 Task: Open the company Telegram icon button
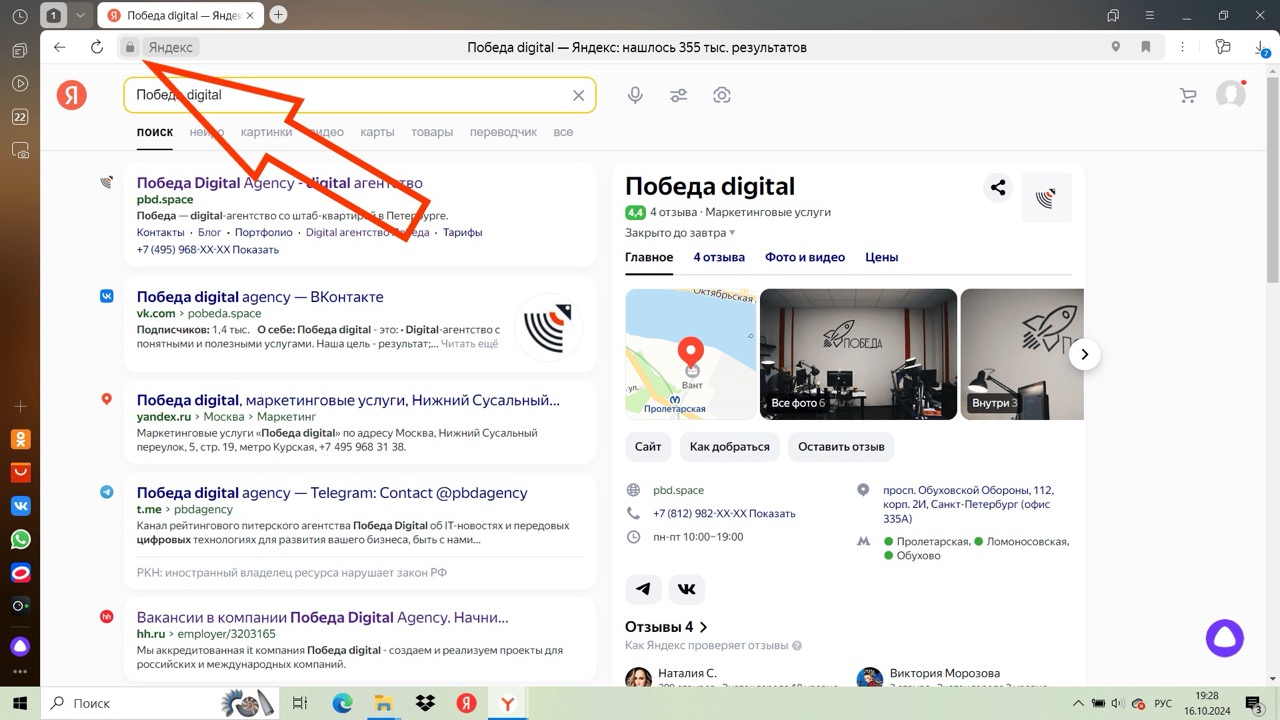pos(643,589)
